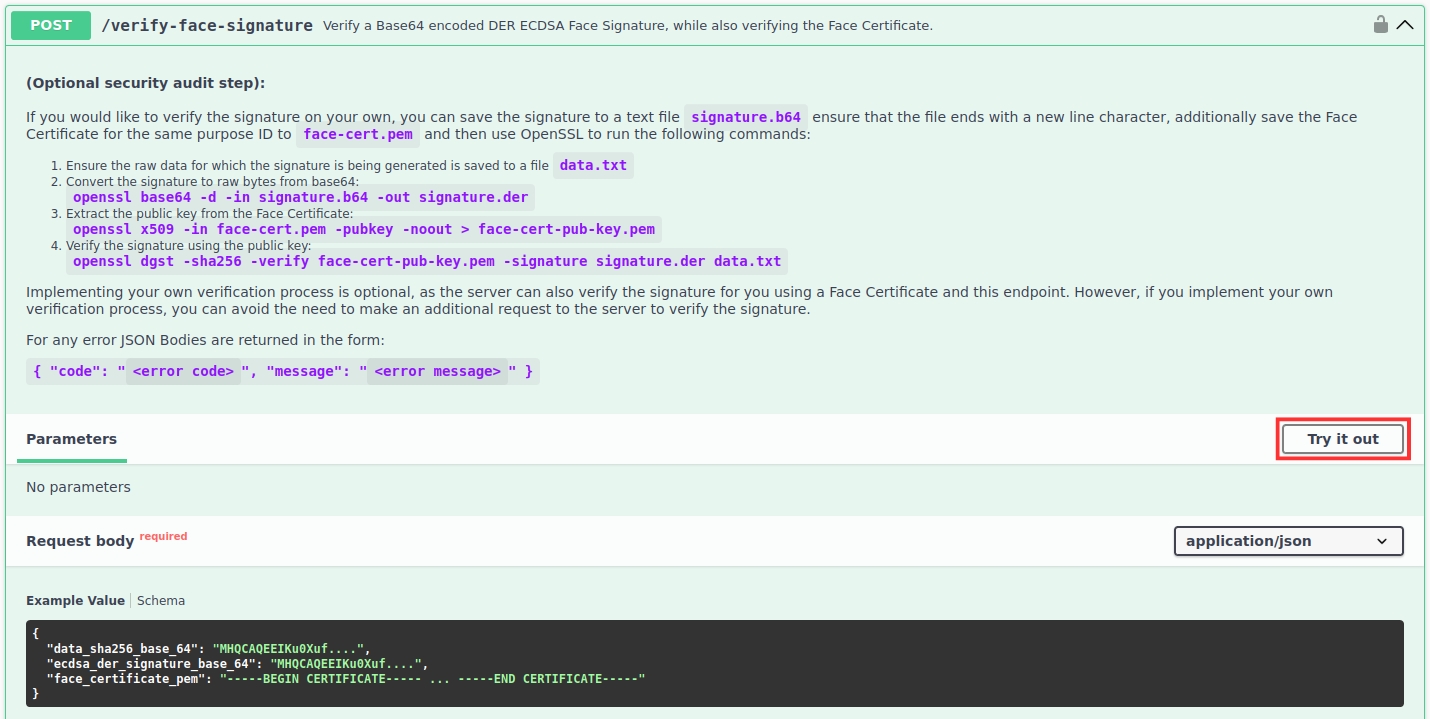Image resolution: width=1430 pixels, height=719 pixels.
Task: Click the openssl base64 decode command
Action: (300, 197)
